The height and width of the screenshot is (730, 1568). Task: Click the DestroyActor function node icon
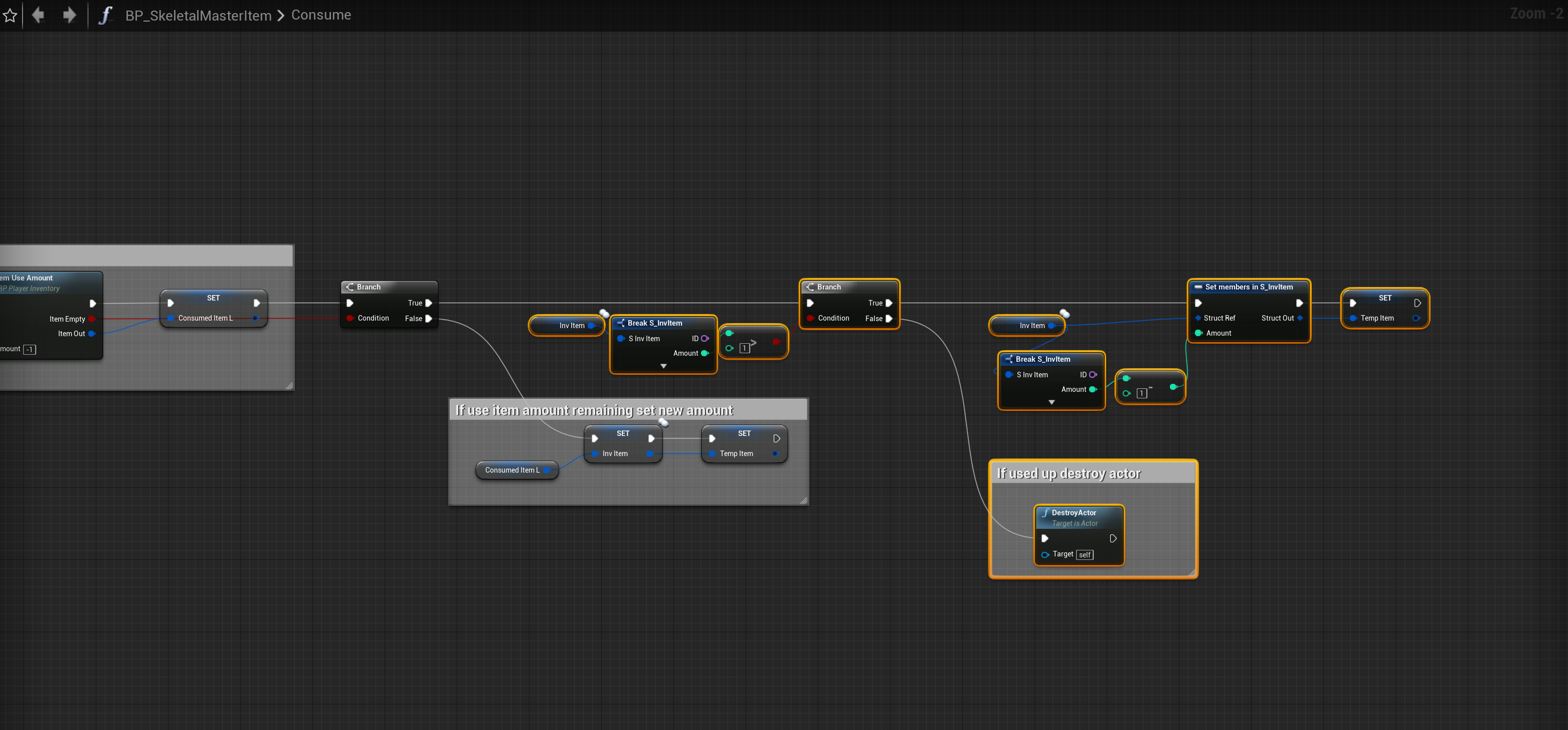[1045, 513]
